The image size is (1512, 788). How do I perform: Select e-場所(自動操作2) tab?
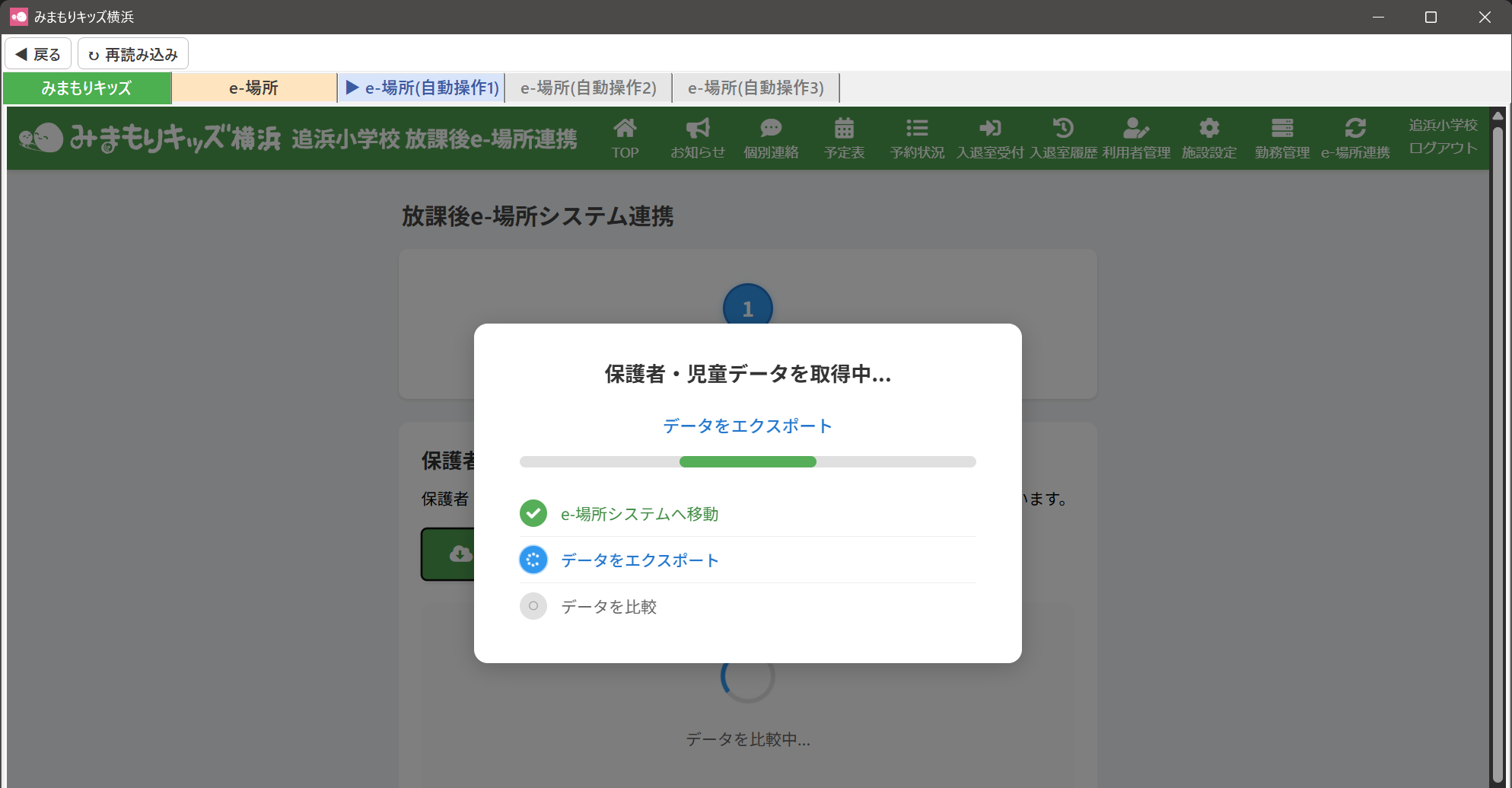tap(588, 88)
